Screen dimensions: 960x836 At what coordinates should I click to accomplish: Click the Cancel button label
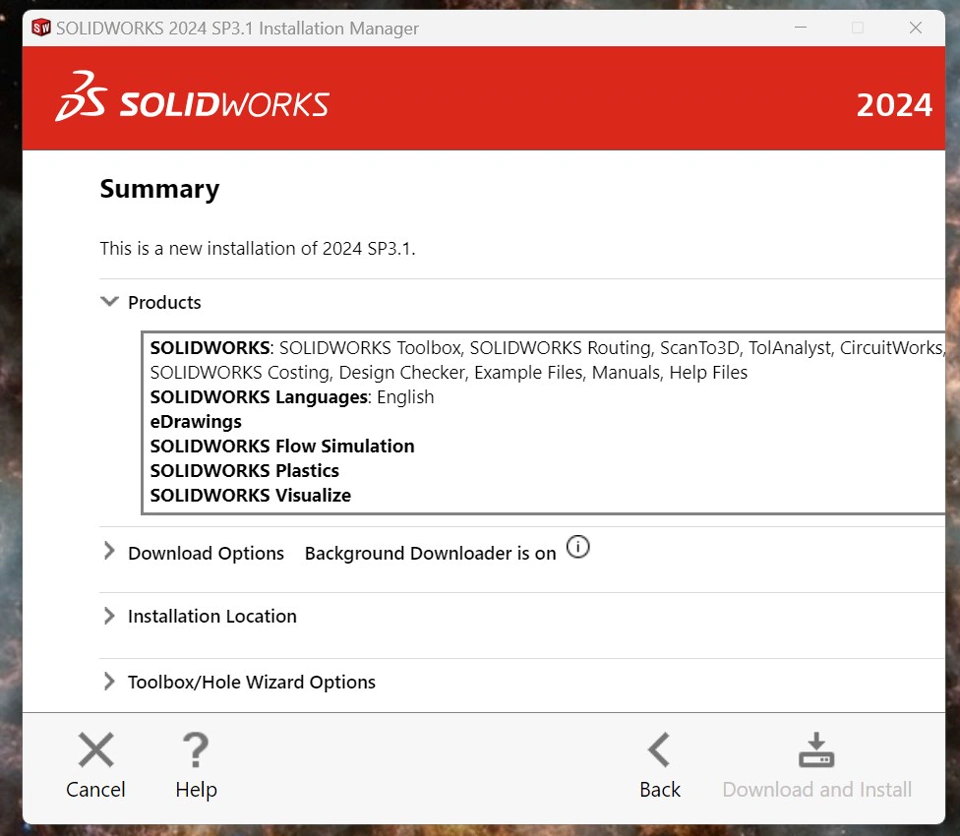coord(96,789)
